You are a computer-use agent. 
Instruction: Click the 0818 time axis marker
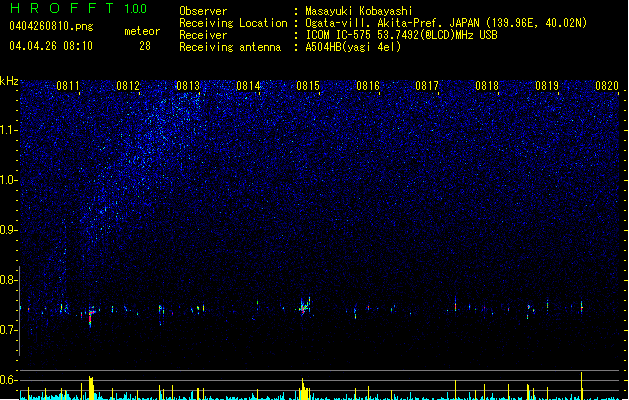(x=487, y=86)
